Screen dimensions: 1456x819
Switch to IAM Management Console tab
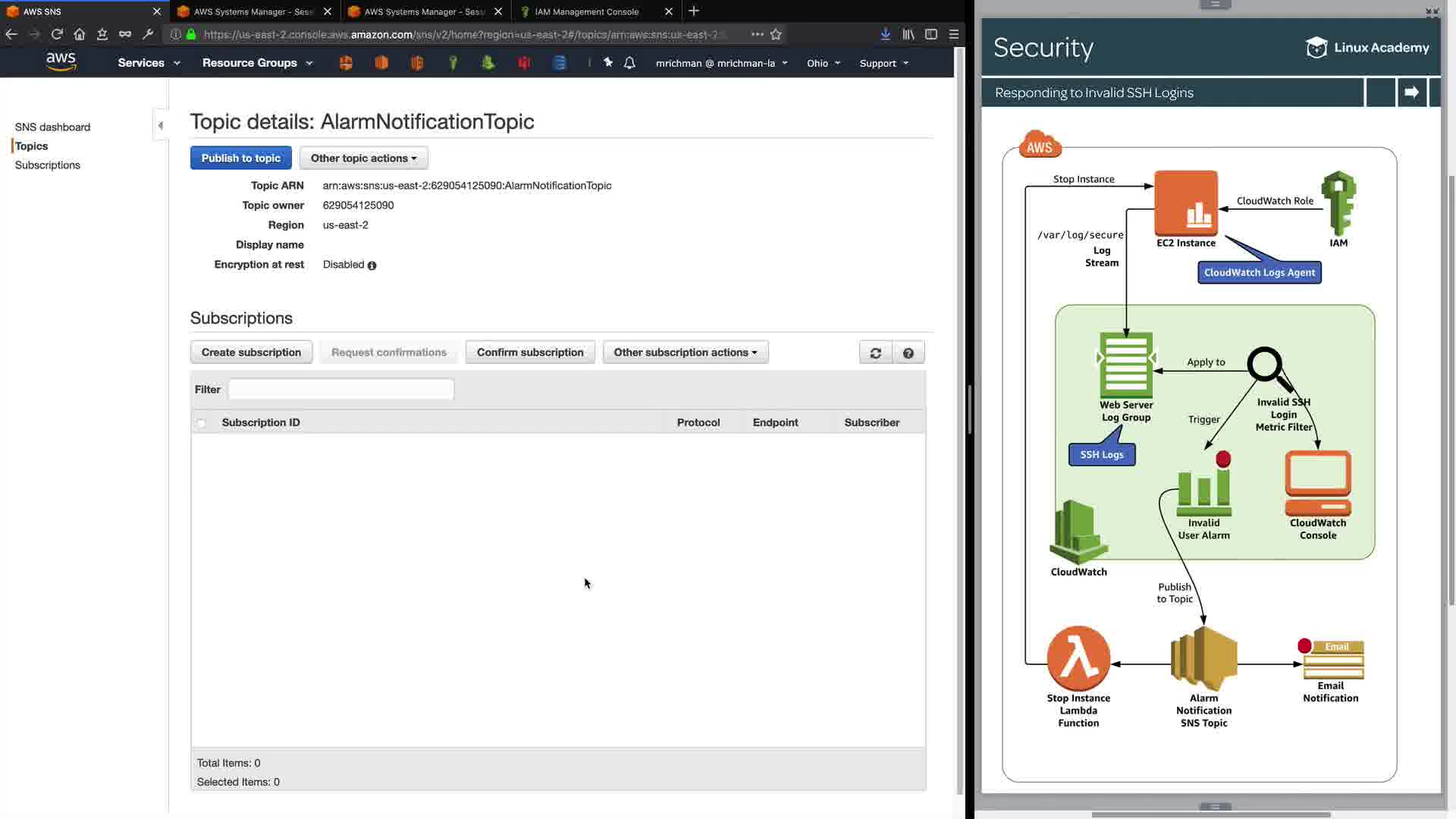pos(587,11)
